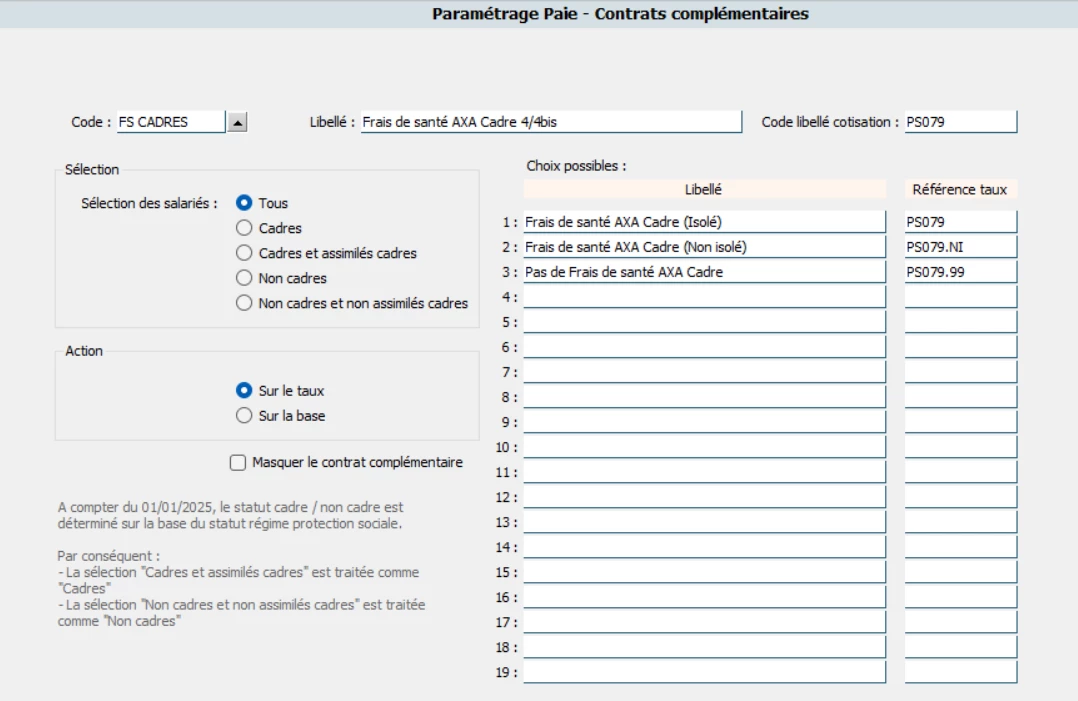1078x701 pixels.
Task: Click empty Libellé field on row 4
Action: pyautogui.click(x=704, y=297)
